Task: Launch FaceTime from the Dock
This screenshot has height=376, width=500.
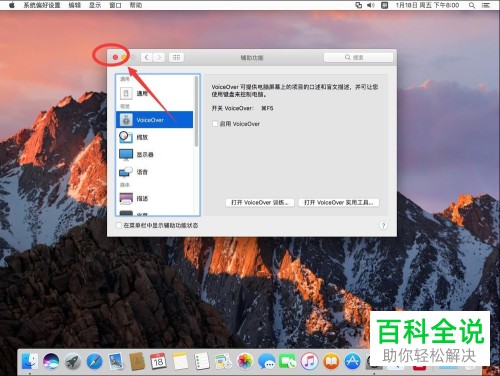Action: coord(288,361)
